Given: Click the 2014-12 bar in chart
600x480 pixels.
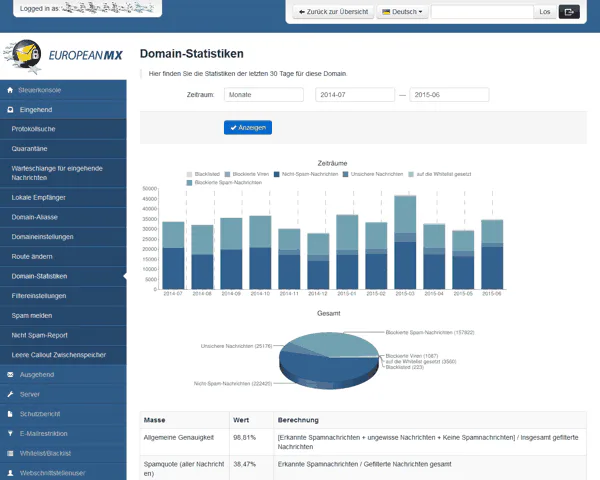Looking at the screenshot, I should click(318, 261).
